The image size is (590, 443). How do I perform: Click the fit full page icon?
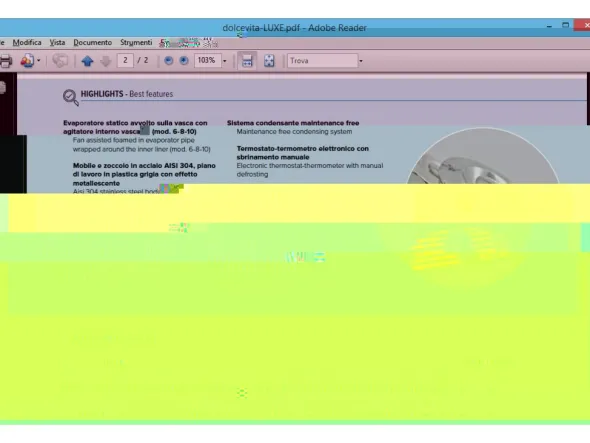(269, 61)
